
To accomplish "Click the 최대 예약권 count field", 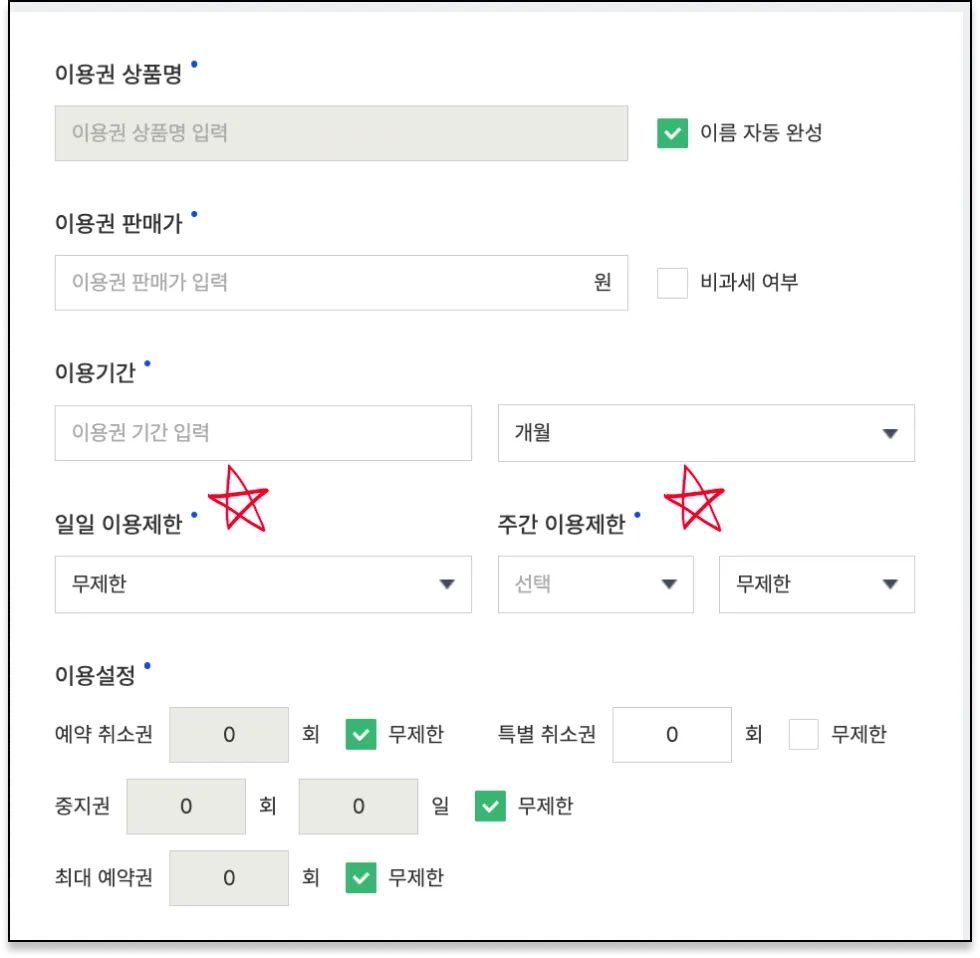I will [x=229, y=878].
